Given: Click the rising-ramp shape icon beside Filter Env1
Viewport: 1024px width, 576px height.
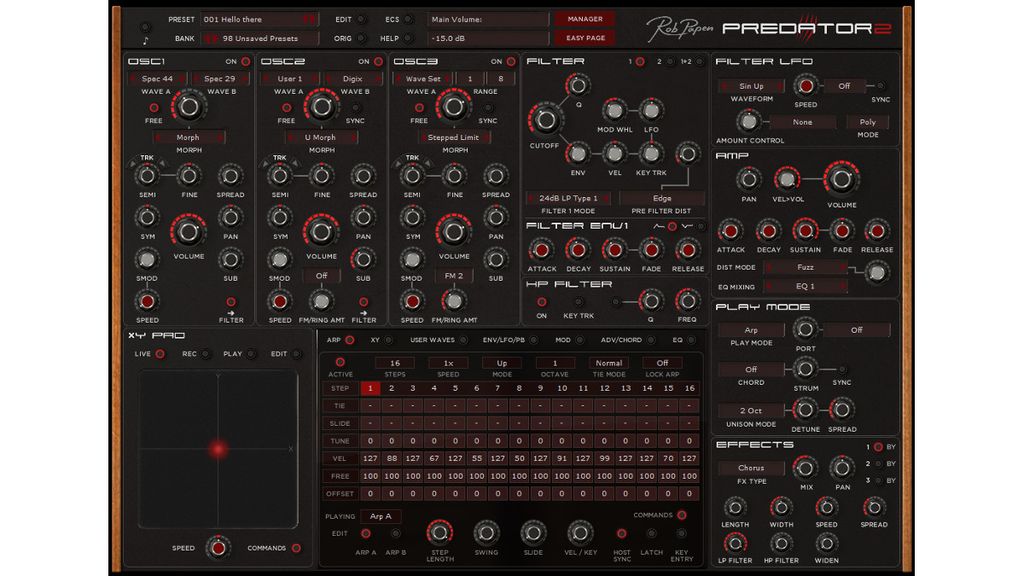Looking at the screenshot, I should point(657,226).
